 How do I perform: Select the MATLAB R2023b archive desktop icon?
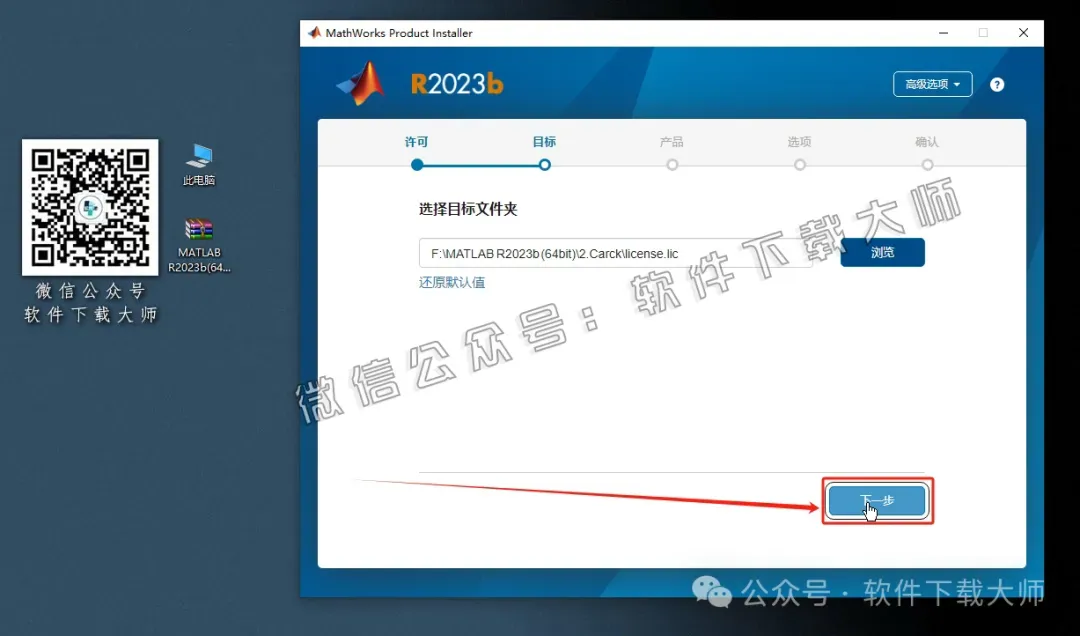(199, 246)
